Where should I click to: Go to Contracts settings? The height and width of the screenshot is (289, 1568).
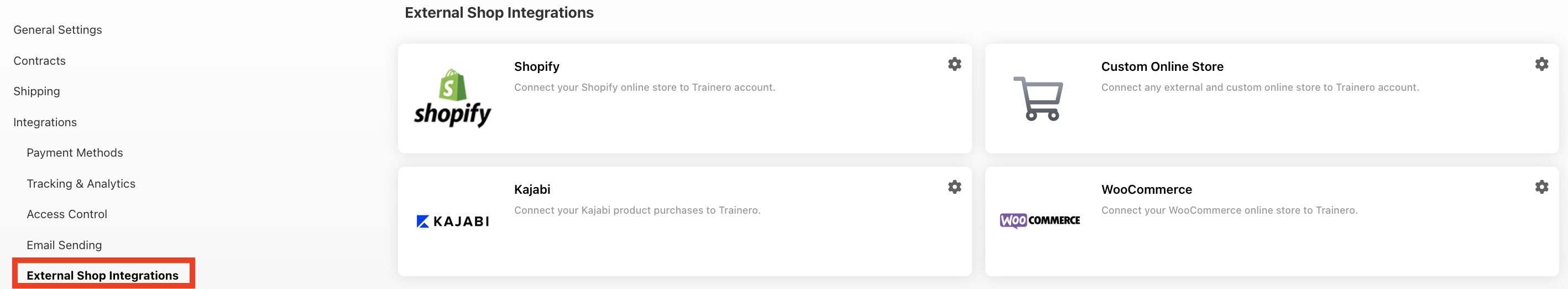click(x=40, y=61)
